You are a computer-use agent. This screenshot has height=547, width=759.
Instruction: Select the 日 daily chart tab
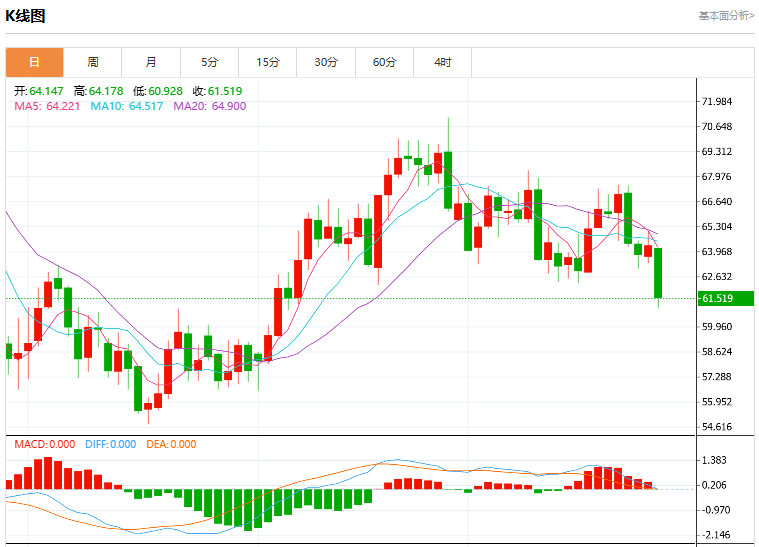click(x=34, y=62)
